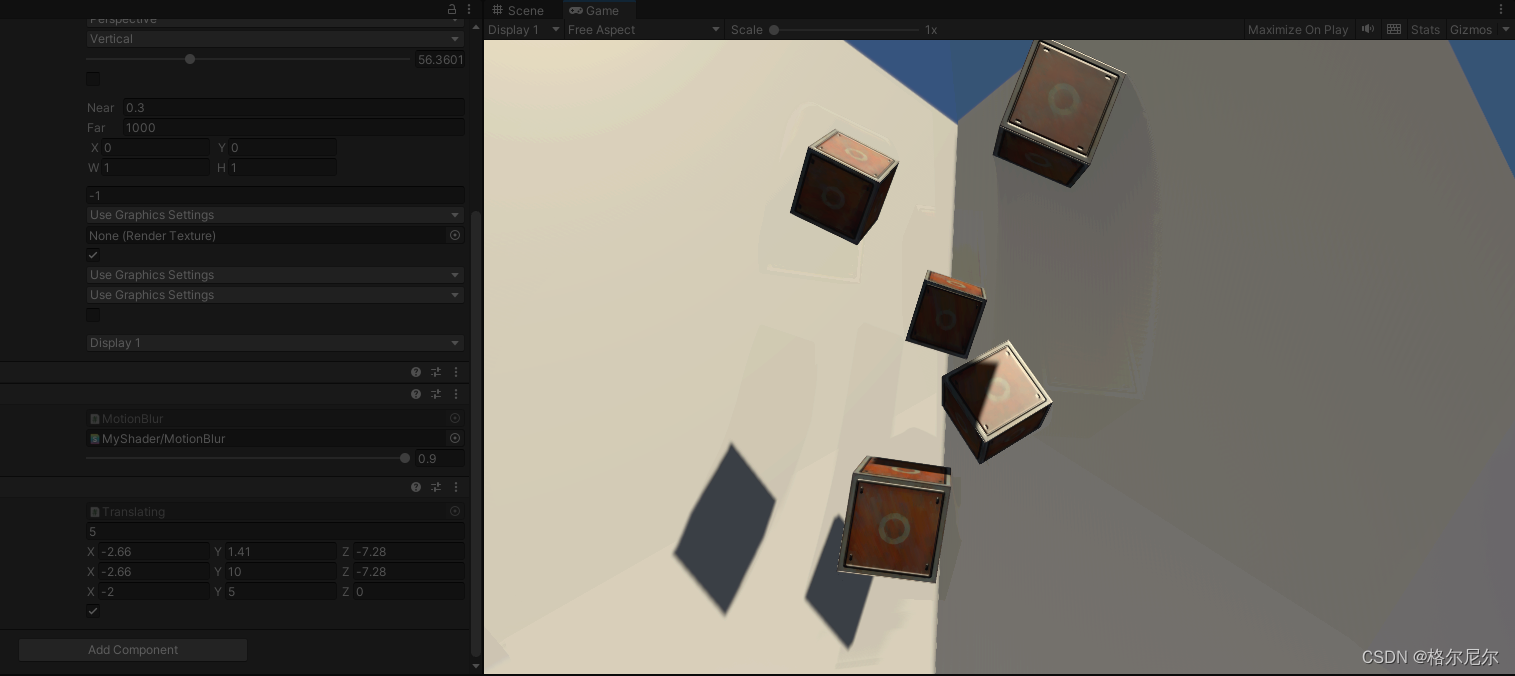This screenshot has width=1515, height=676.
Task: Click the Mute Audio icon in the Game view
Action: pos(1367,29)
